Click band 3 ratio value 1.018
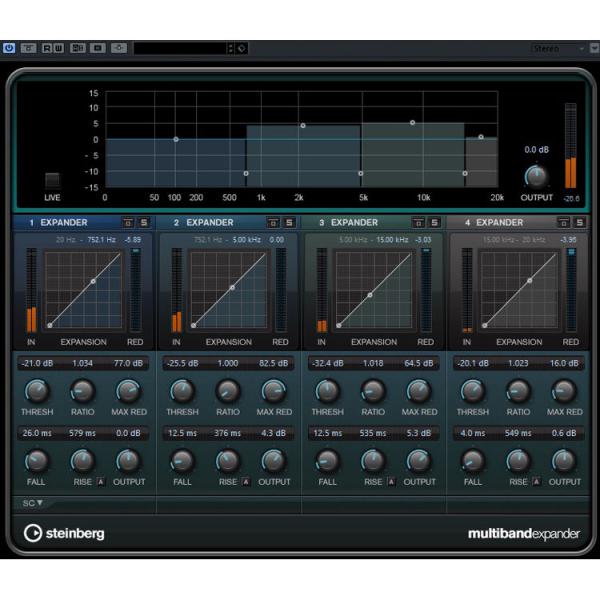The image size is (600, 600). click(373, 363)
